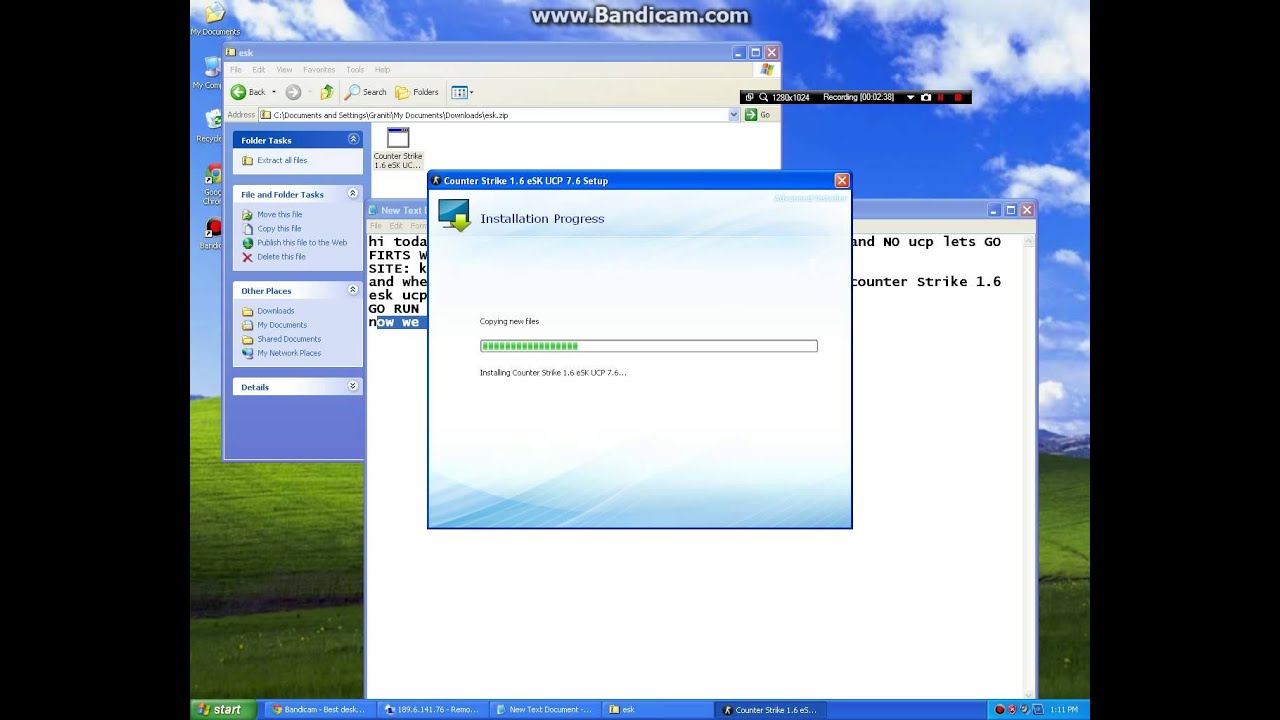Pause the Bandicam recording

tap(941, 97)
